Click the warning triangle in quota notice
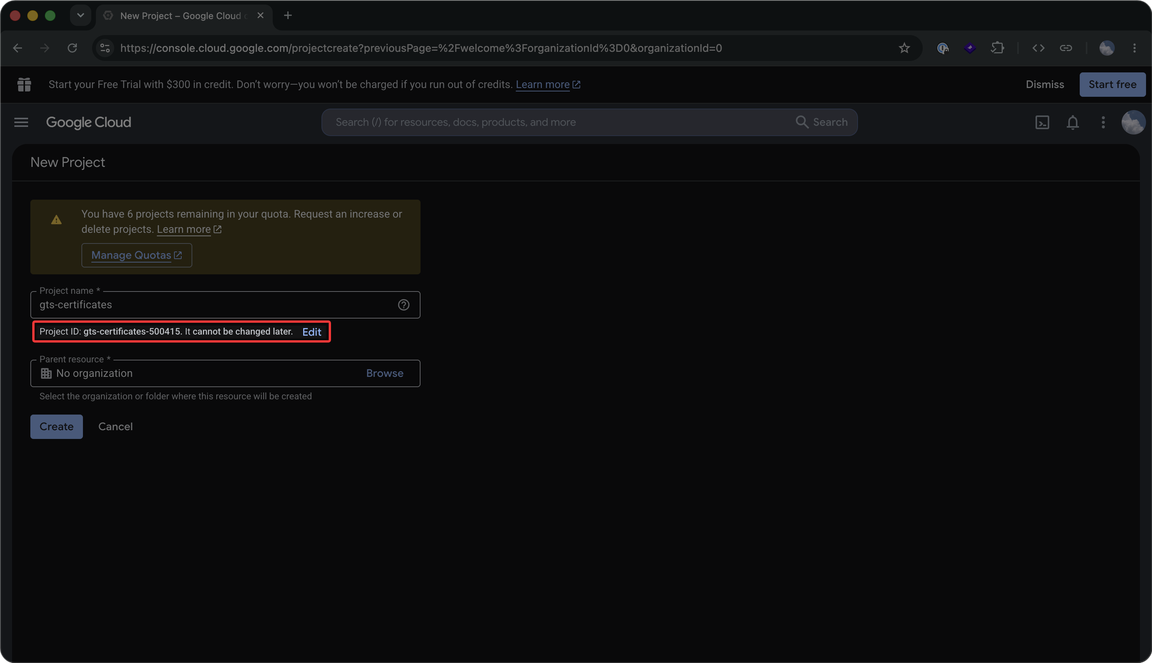 57,220
